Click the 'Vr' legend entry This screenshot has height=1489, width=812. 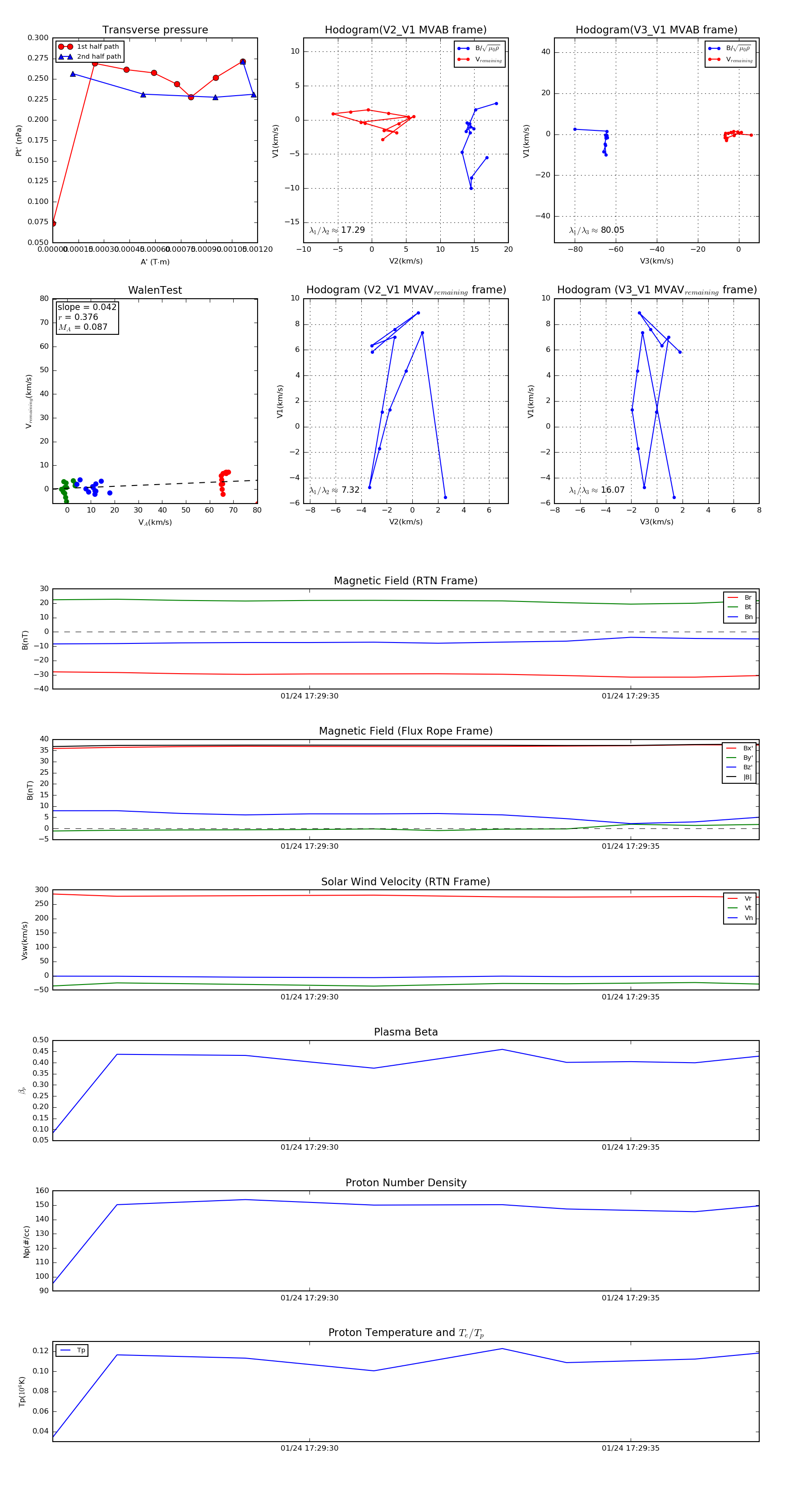(x=740, y=898)
